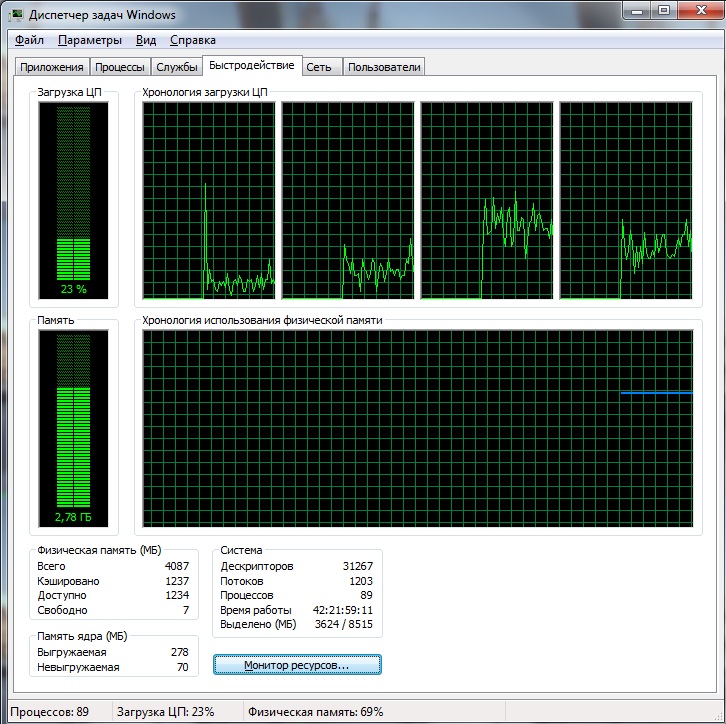
Task: Click the CPU load gauge showing 23 %
Action: [x=74, y=200]
